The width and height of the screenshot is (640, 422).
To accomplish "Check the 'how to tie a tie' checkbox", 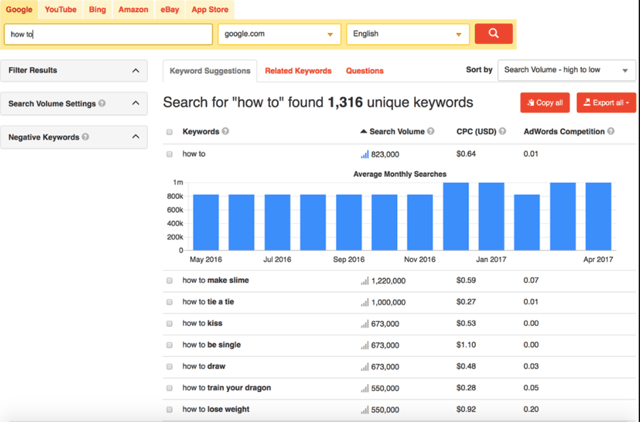I will [x=169, y=302].
